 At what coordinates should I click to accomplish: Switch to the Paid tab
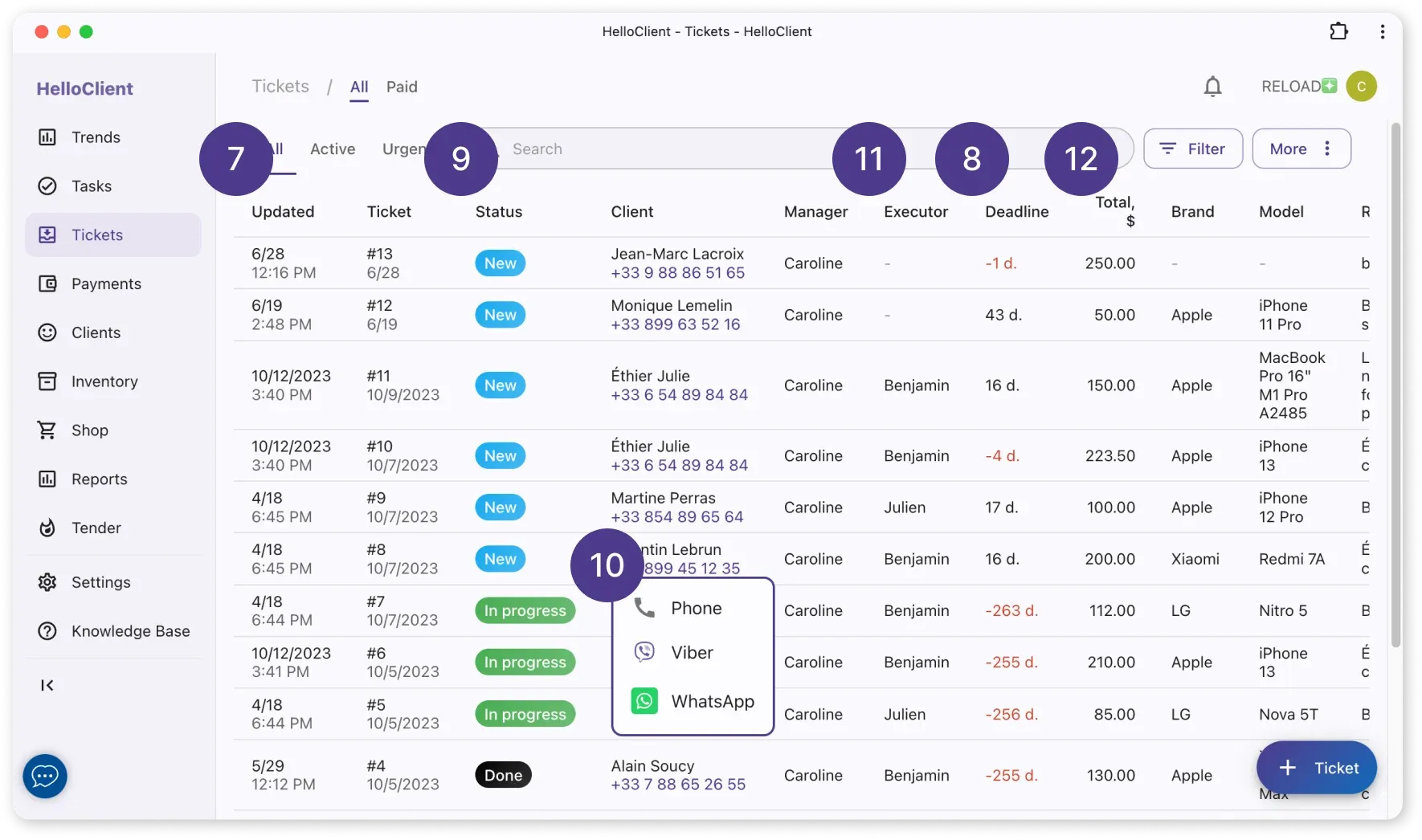(x=402, y=87)
